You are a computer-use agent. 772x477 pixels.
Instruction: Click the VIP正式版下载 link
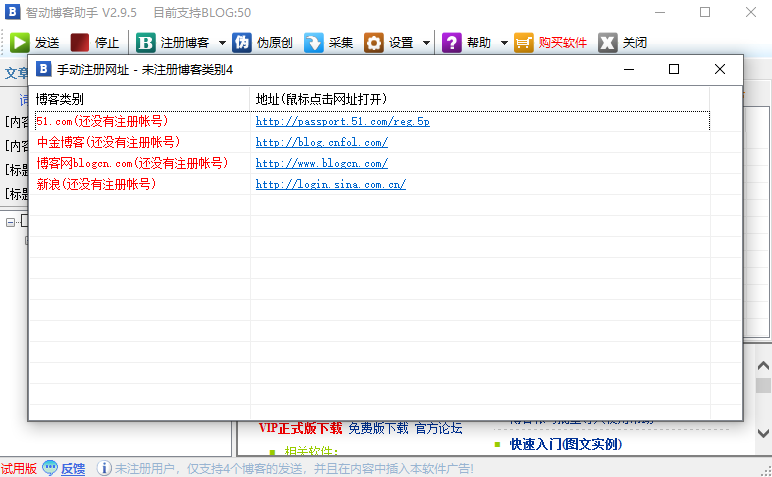300,428
